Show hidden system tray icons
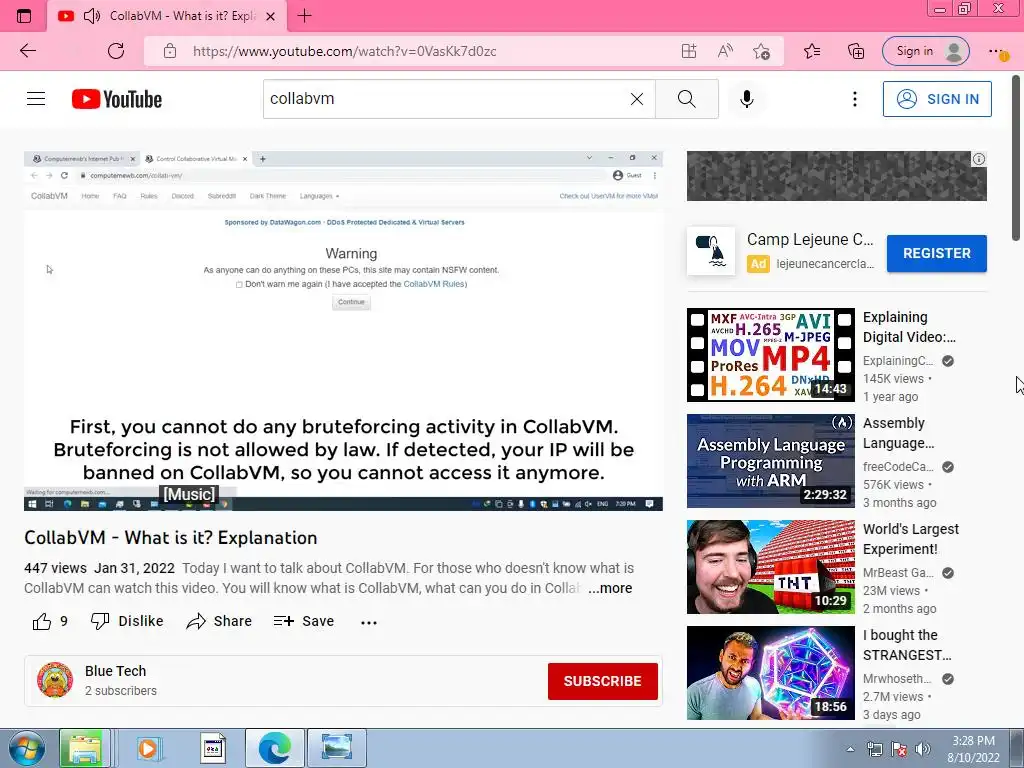 pos(850,749)
